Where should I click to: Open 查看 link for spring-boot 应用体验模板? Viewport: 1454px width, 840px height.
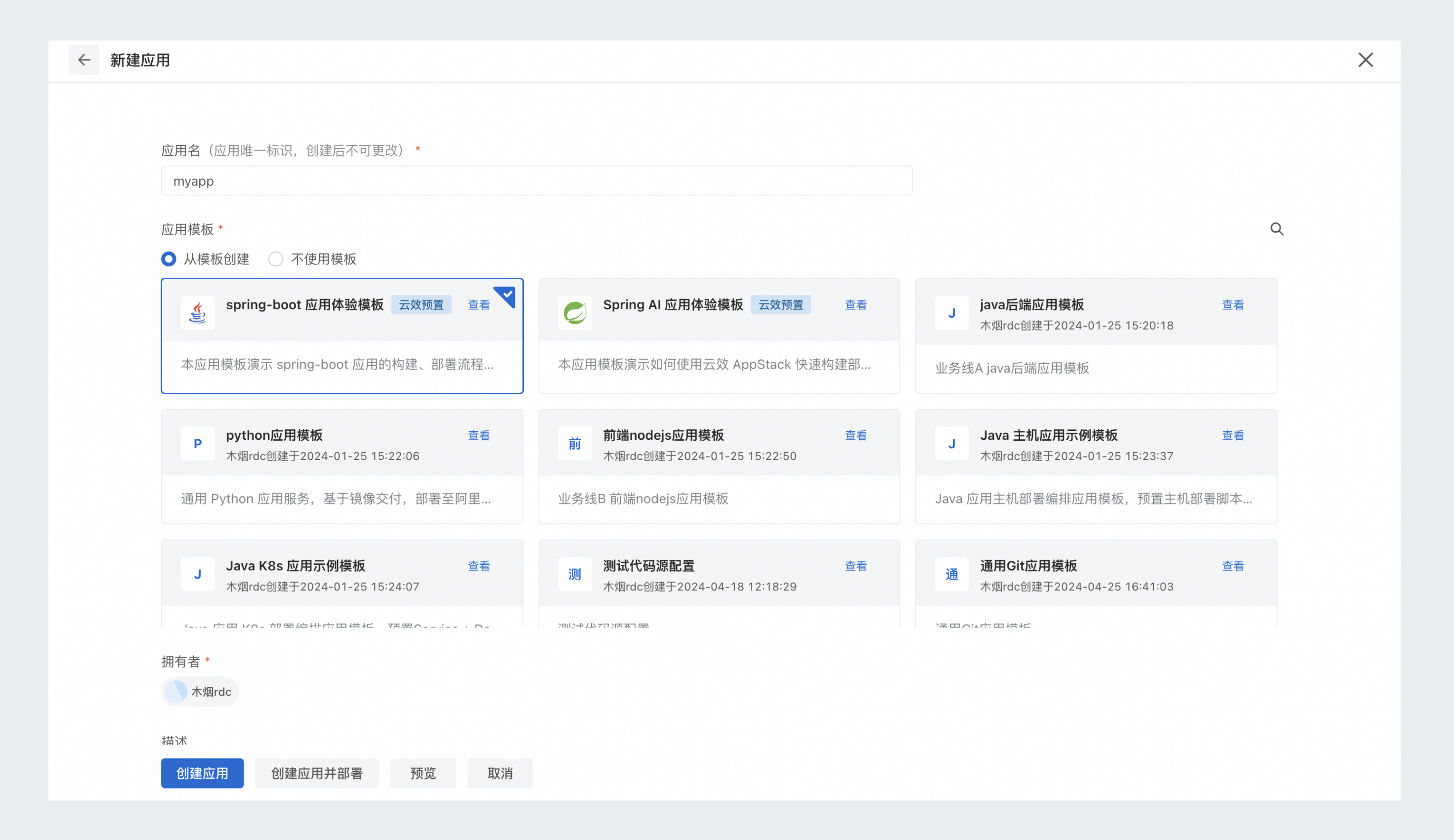point(478,304)
